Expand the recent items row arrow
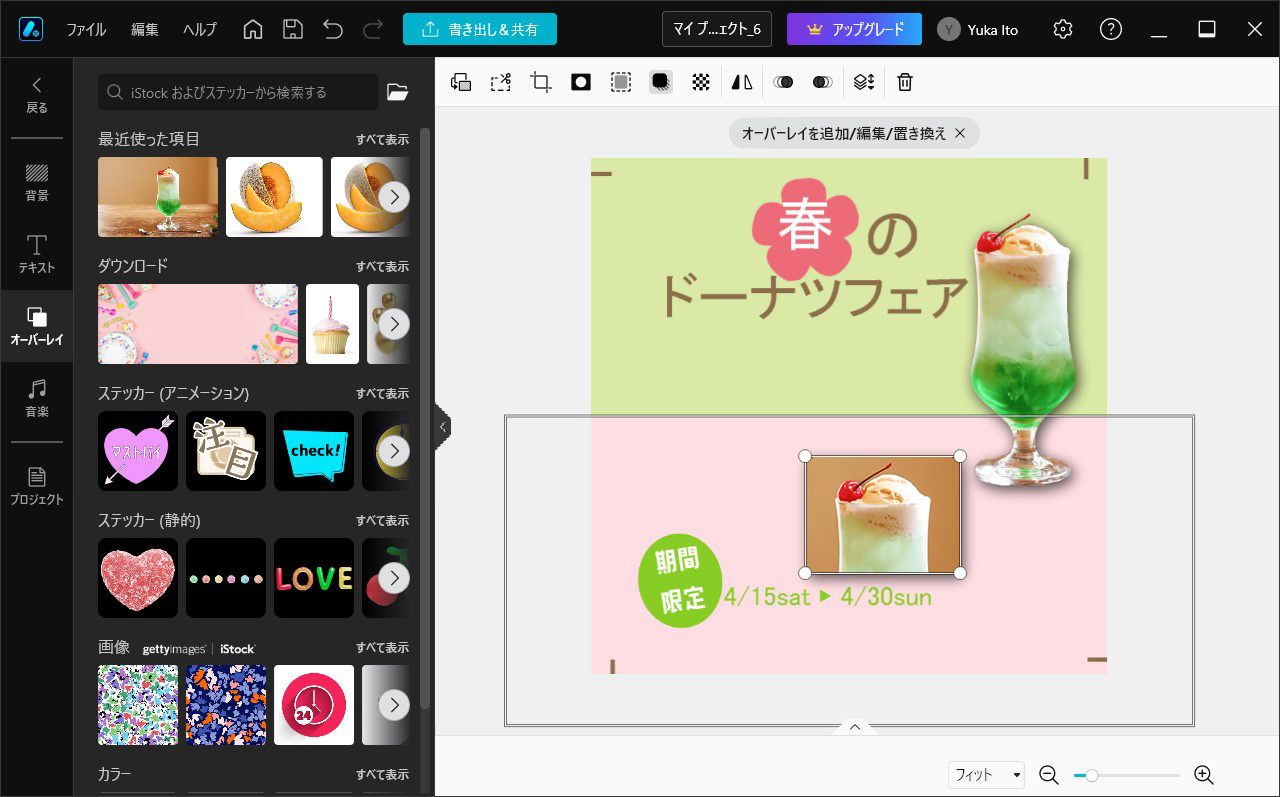1280x797 pixels. point(394,196)
